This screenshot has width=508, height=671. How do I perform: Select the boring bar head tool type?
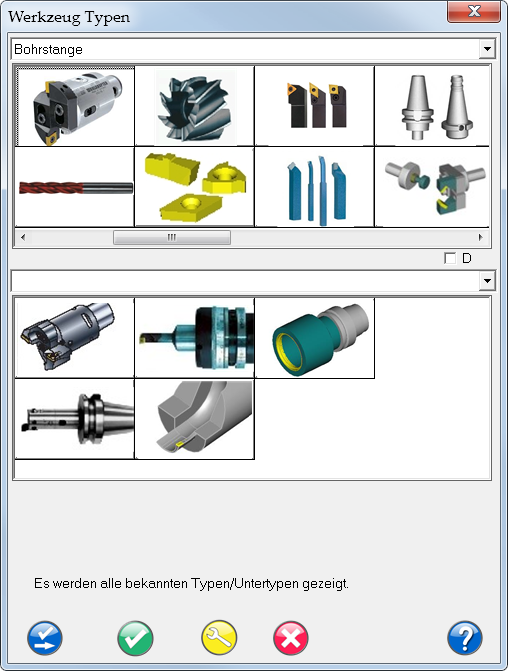coord(75,106)
